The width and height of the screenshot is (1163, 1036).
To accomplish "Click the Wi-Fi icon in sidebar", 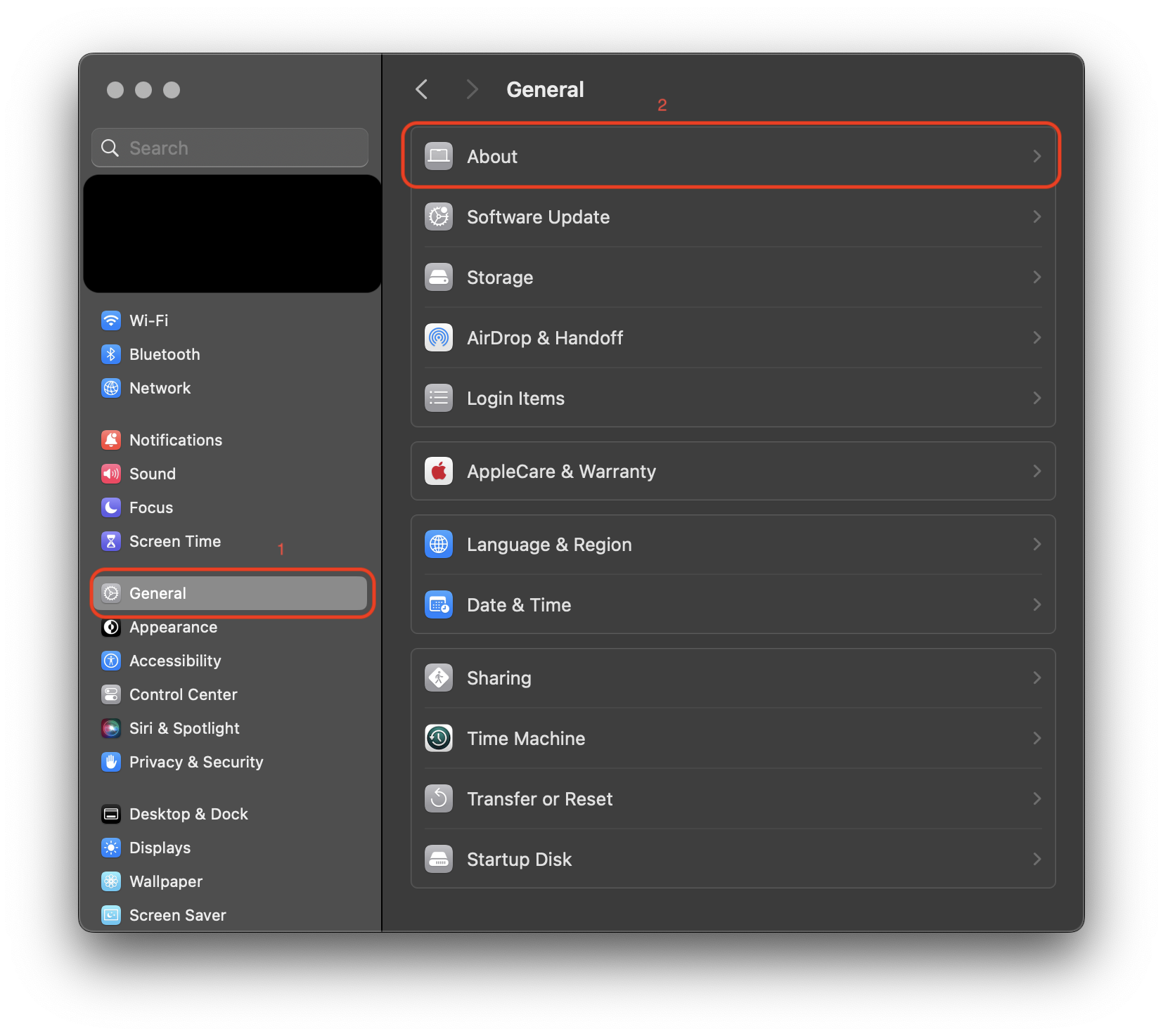I will pos(111,320).
